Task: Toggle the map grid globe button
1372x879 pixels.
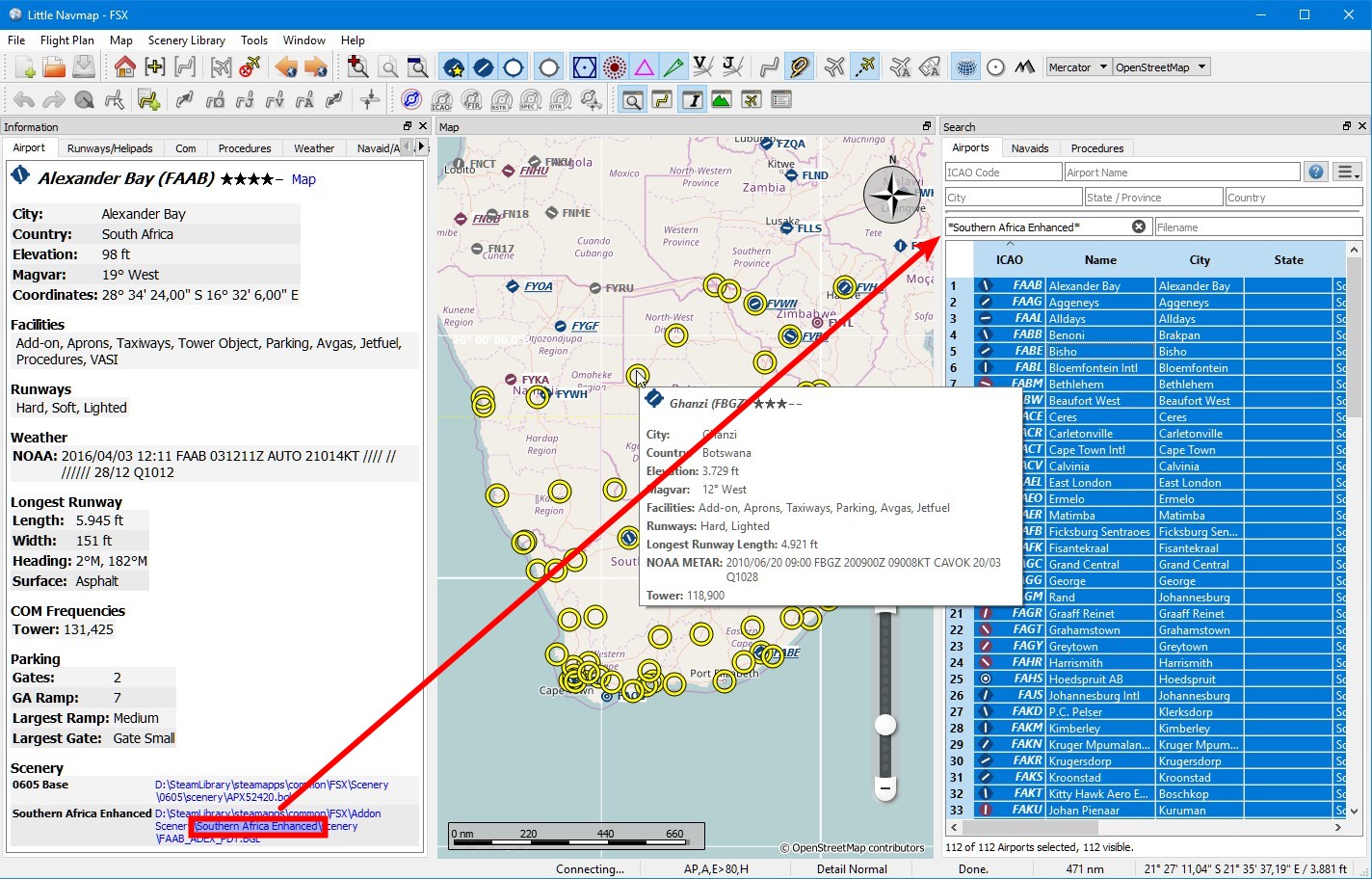Action: [965, 67]
